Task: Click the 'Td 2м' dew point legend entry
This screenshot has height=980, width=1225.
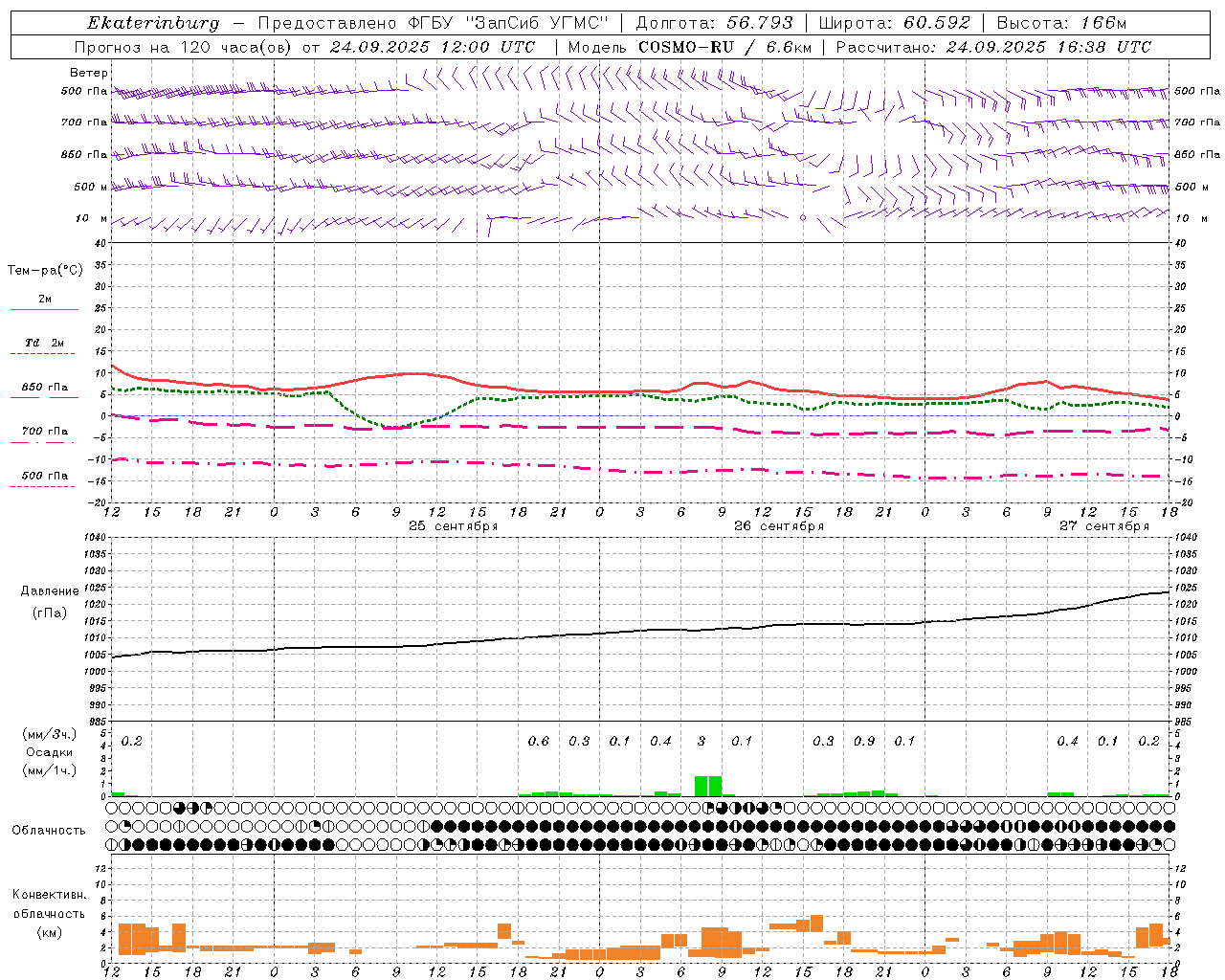Action: (x=44, y=343)
